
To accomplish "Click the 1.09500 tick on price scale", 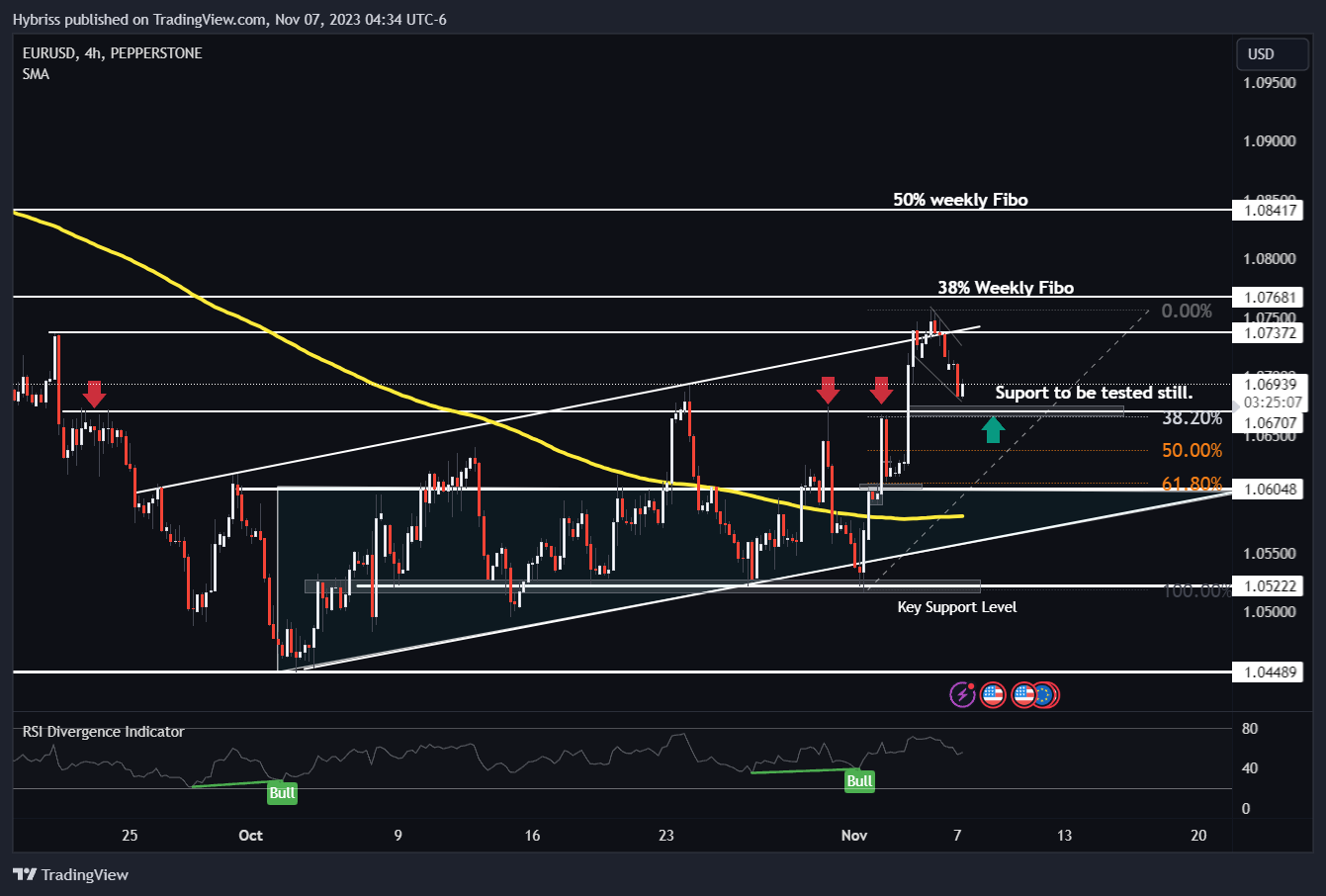I will click(x=1268, y=83).
